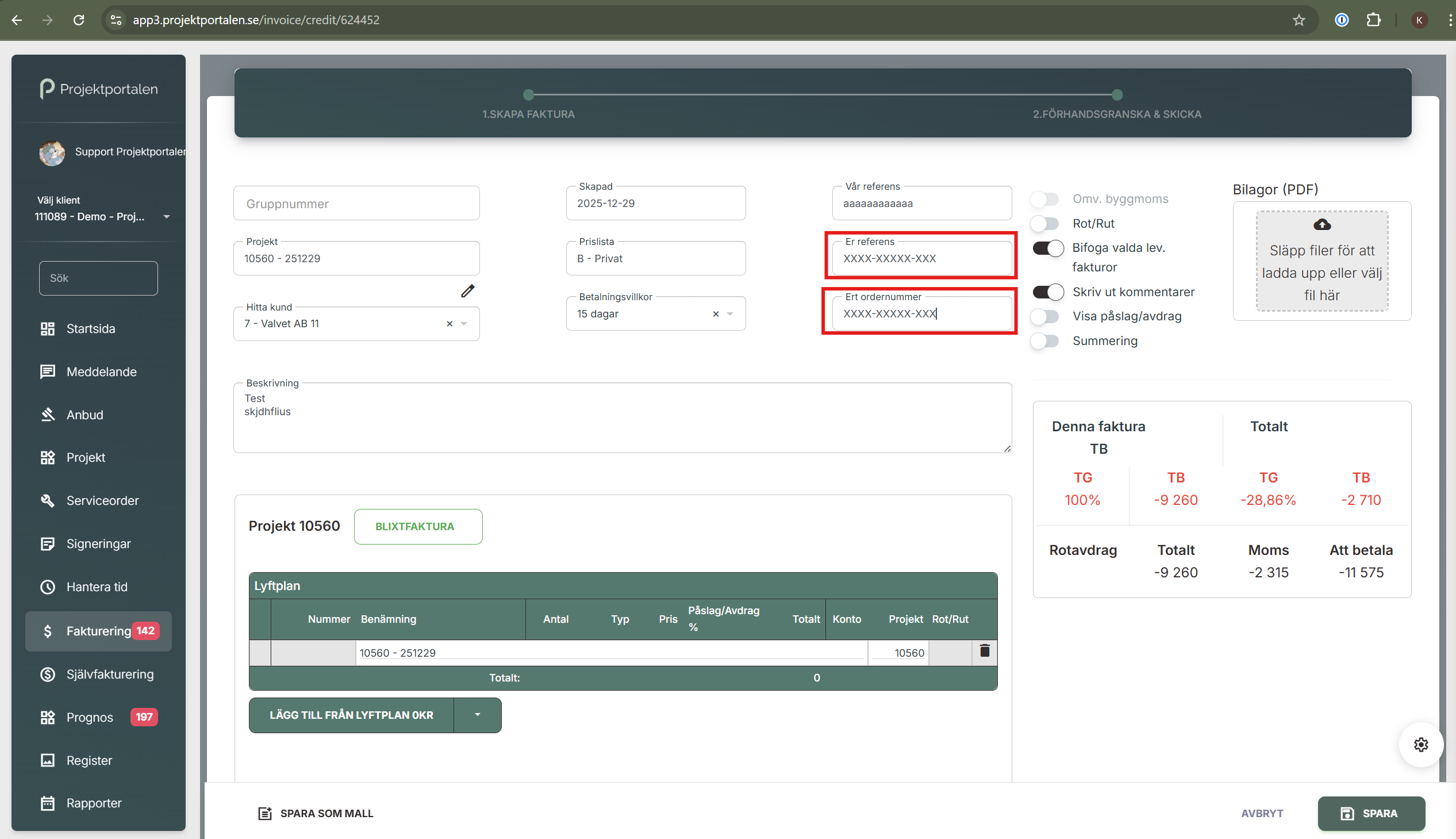Turn off Skriv ut kommentarer switch
Image resolution: width=1456 pixels, height=839 pixels.
click(1047, 292)
